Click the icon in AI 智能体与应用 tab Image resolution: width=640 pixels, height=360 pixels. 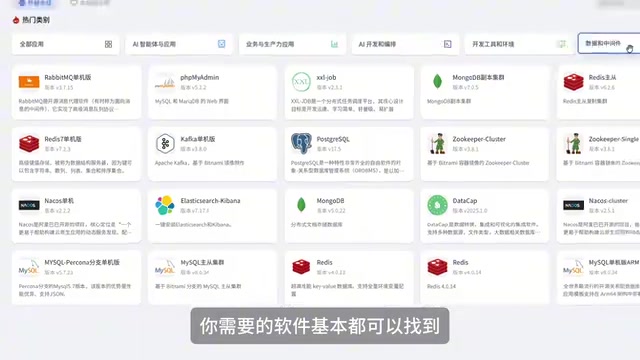(x=221, y=44)
